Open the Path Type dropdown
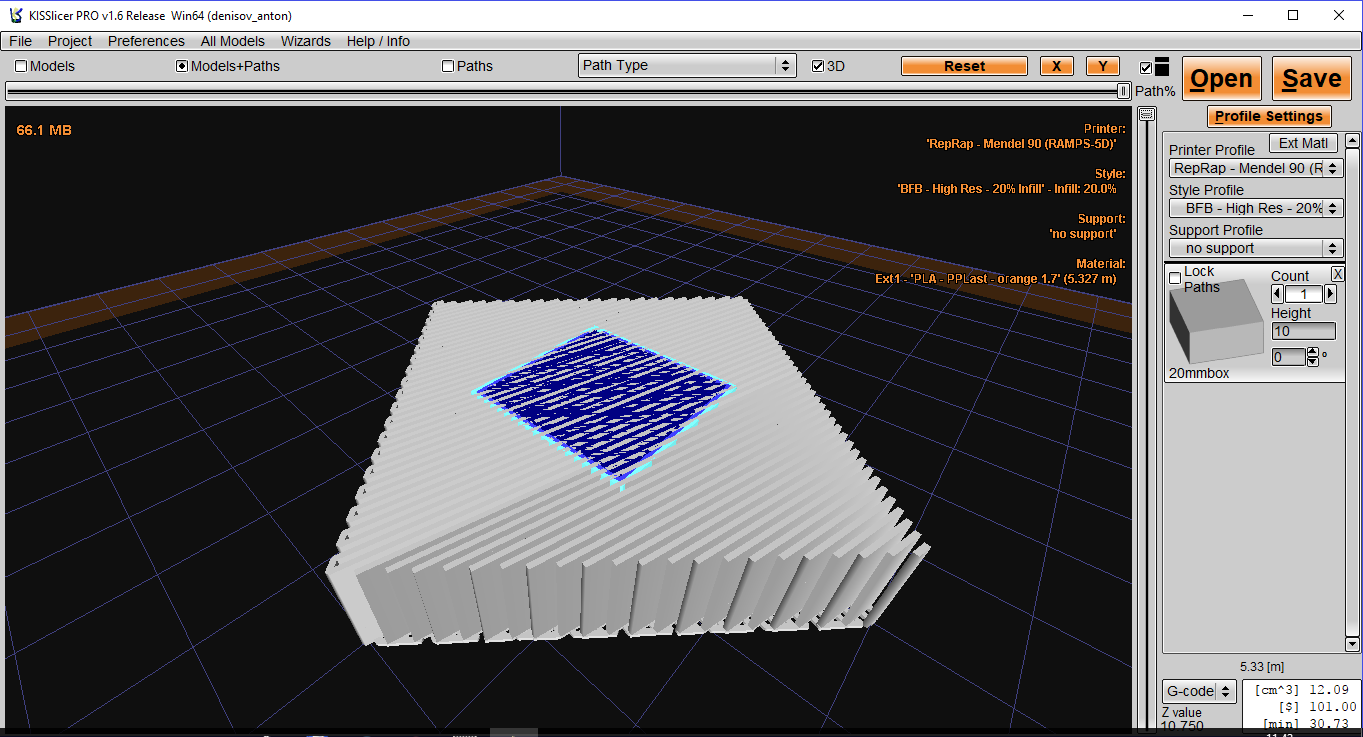The width and height of the screenshot is (1363, 737). coord(687,66)
